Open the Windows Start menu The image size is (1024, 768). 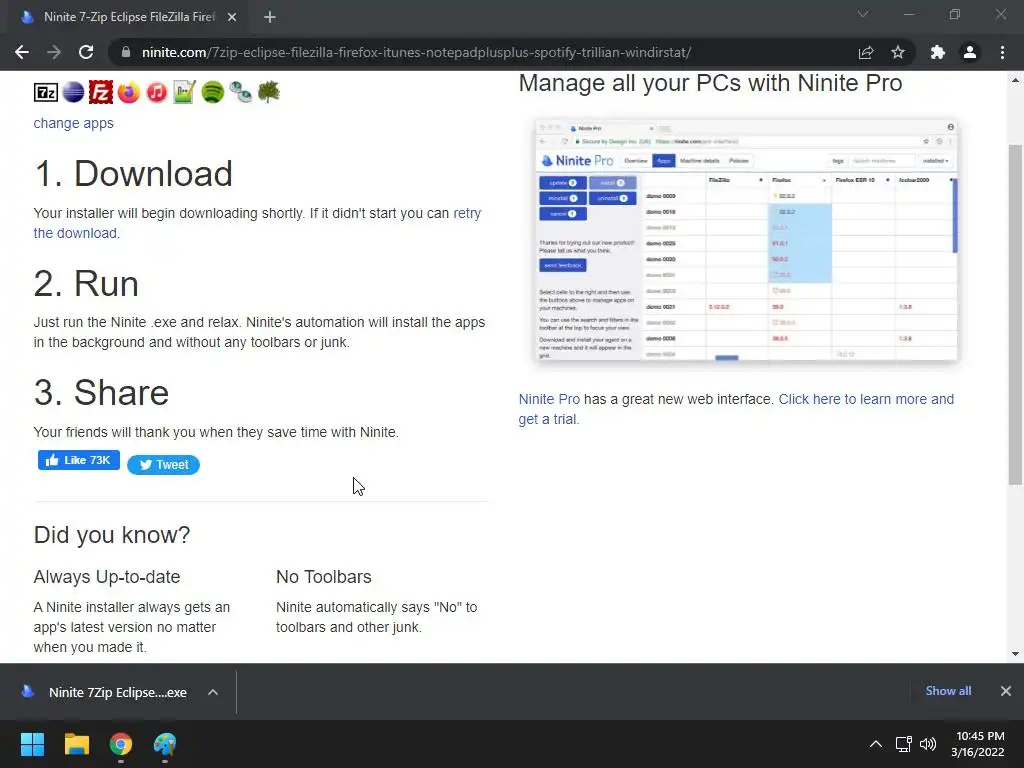[x=32, y=744]
